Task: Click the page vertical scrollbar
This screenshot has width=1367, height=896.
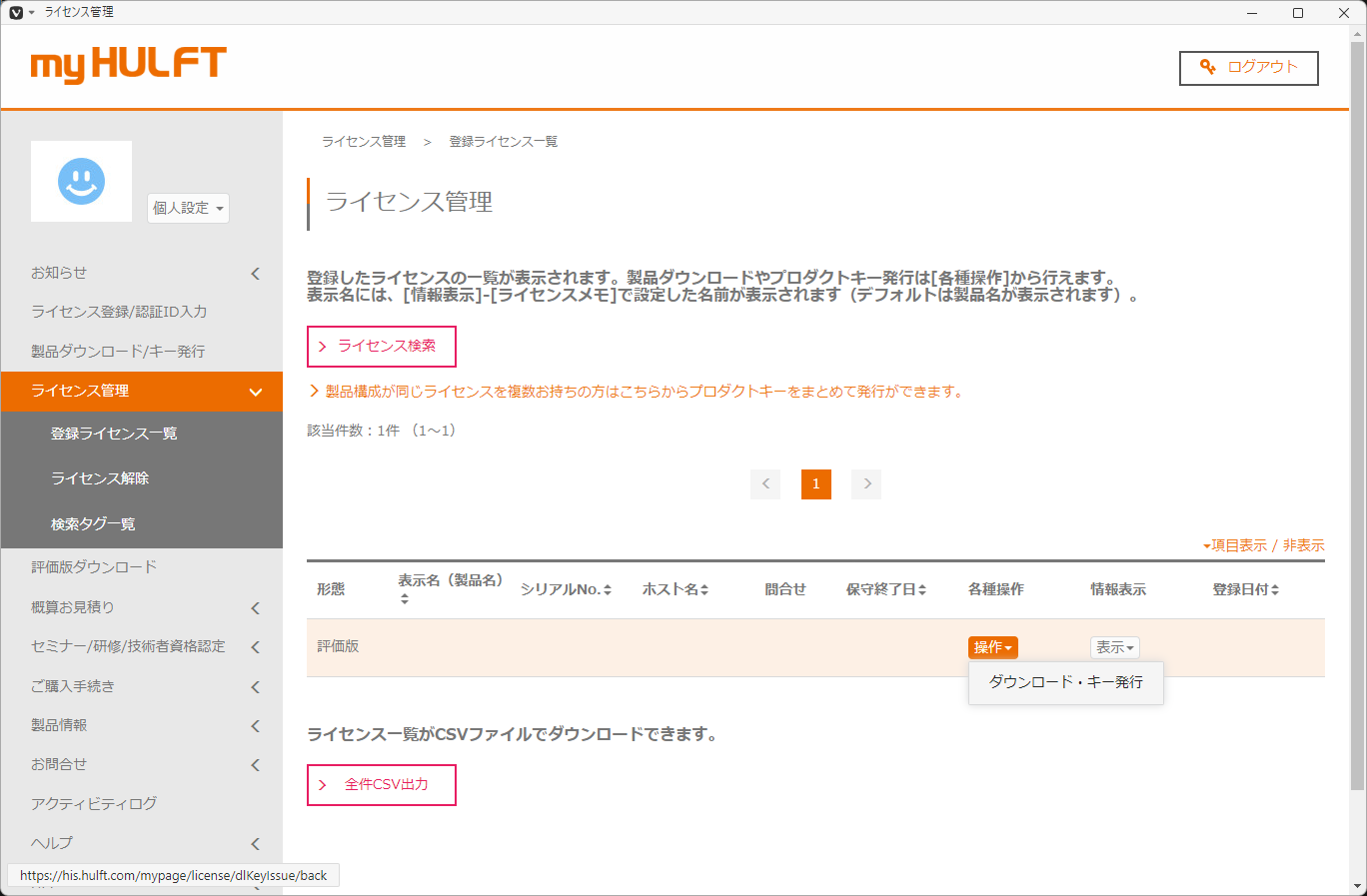Action: [1357, 415]
